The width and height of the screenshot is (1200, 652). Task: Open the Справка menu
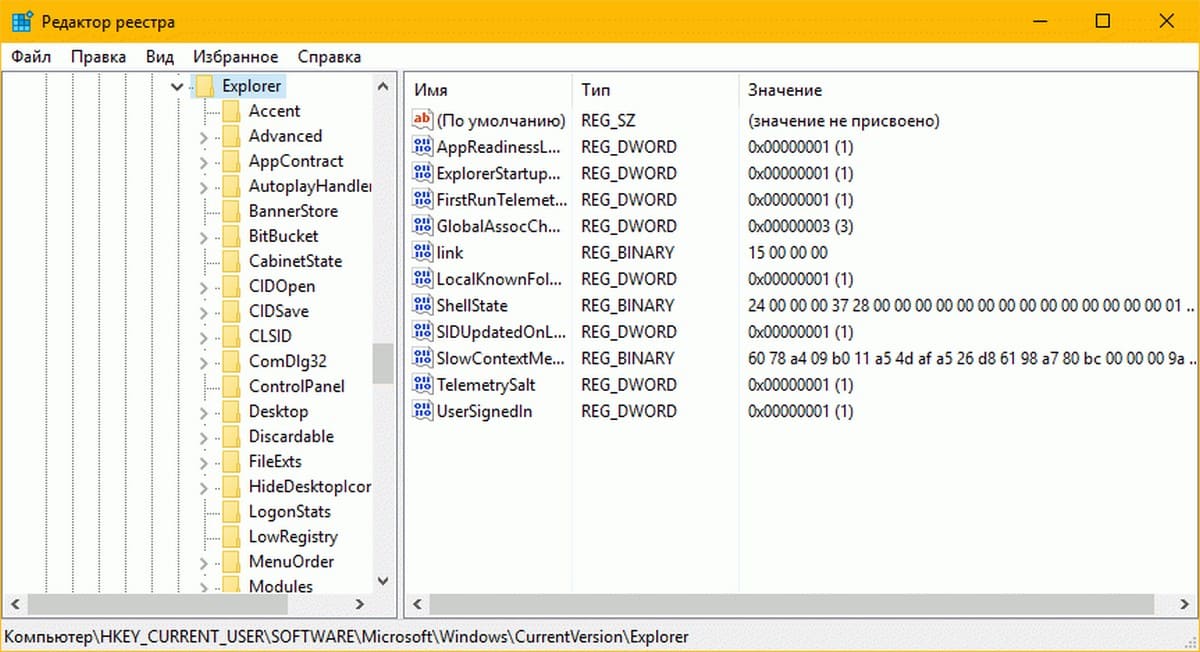coord(329,57)
